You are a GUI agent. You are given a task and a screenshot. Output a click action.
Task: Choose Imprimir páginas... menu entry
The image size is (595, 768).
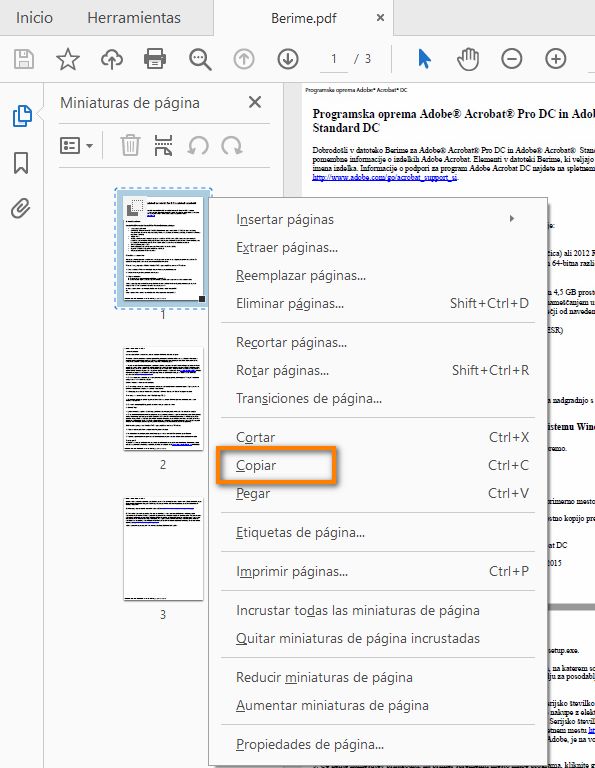click(x=377, y=572)
